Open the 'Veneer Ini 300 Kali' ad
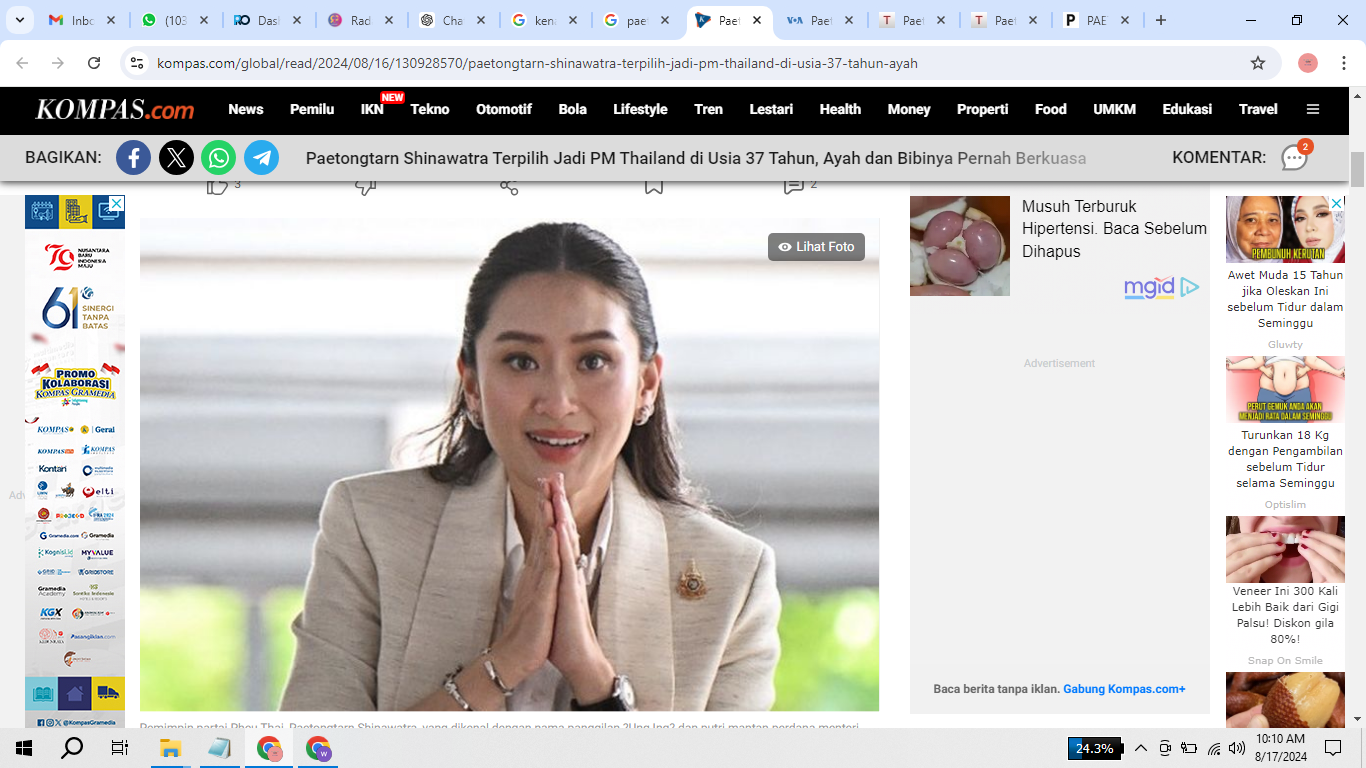This screenshot has width=1366, height=768. pos(1285,615)
